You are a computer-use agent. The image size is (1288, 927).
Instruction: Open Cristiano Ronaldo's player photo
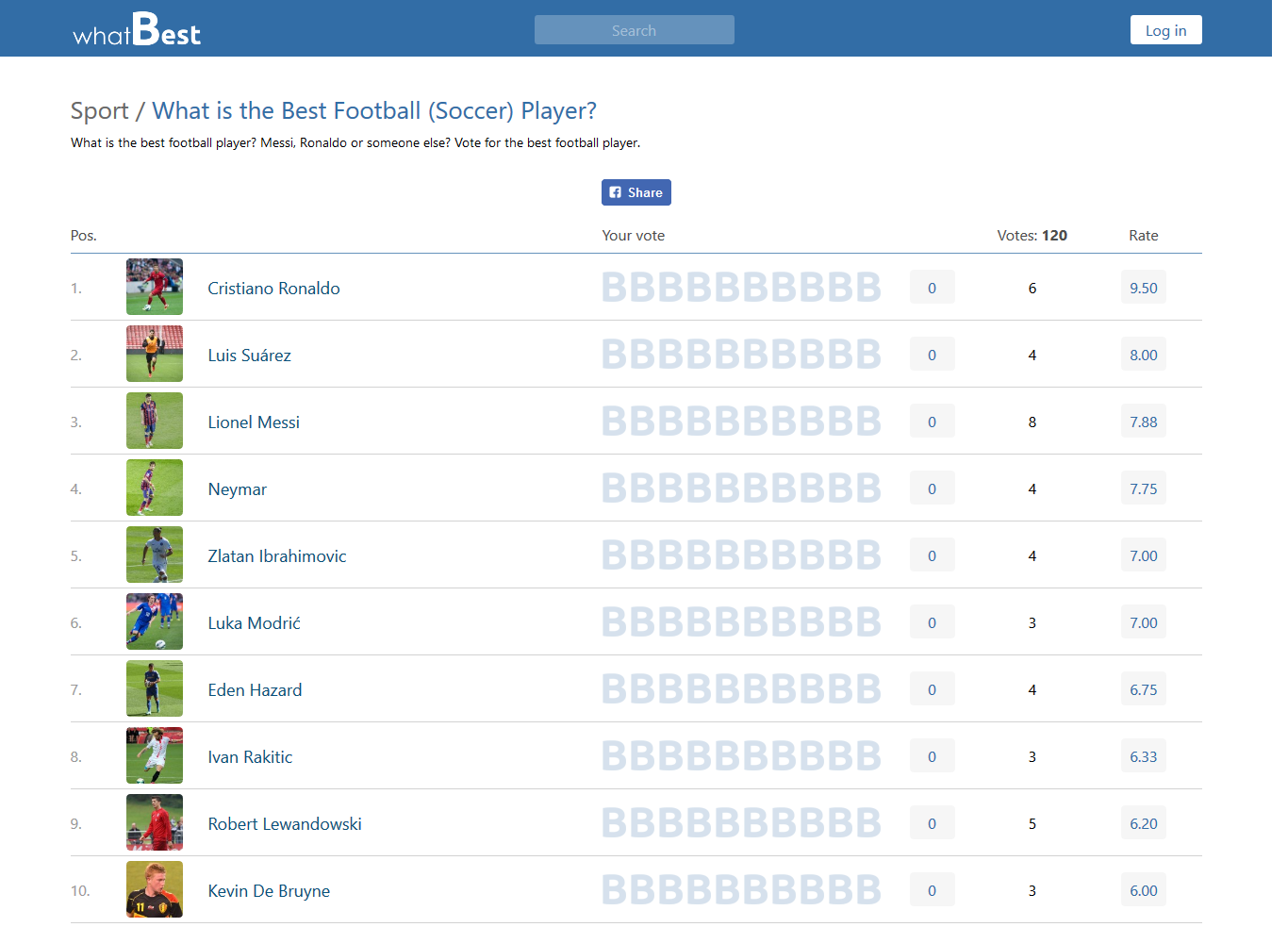coord(155,287)
